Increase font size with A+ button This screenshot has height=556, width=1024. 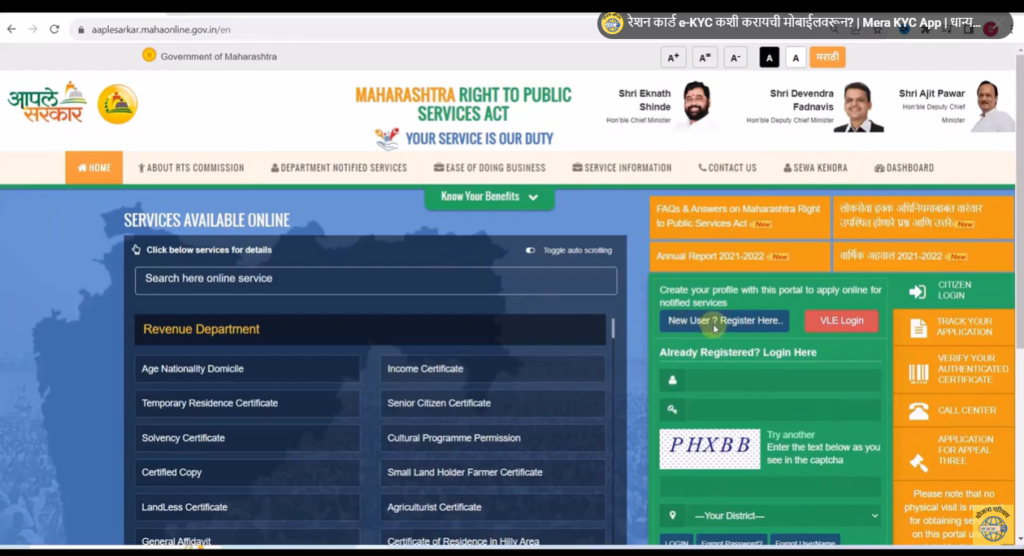tap(673, 58)
